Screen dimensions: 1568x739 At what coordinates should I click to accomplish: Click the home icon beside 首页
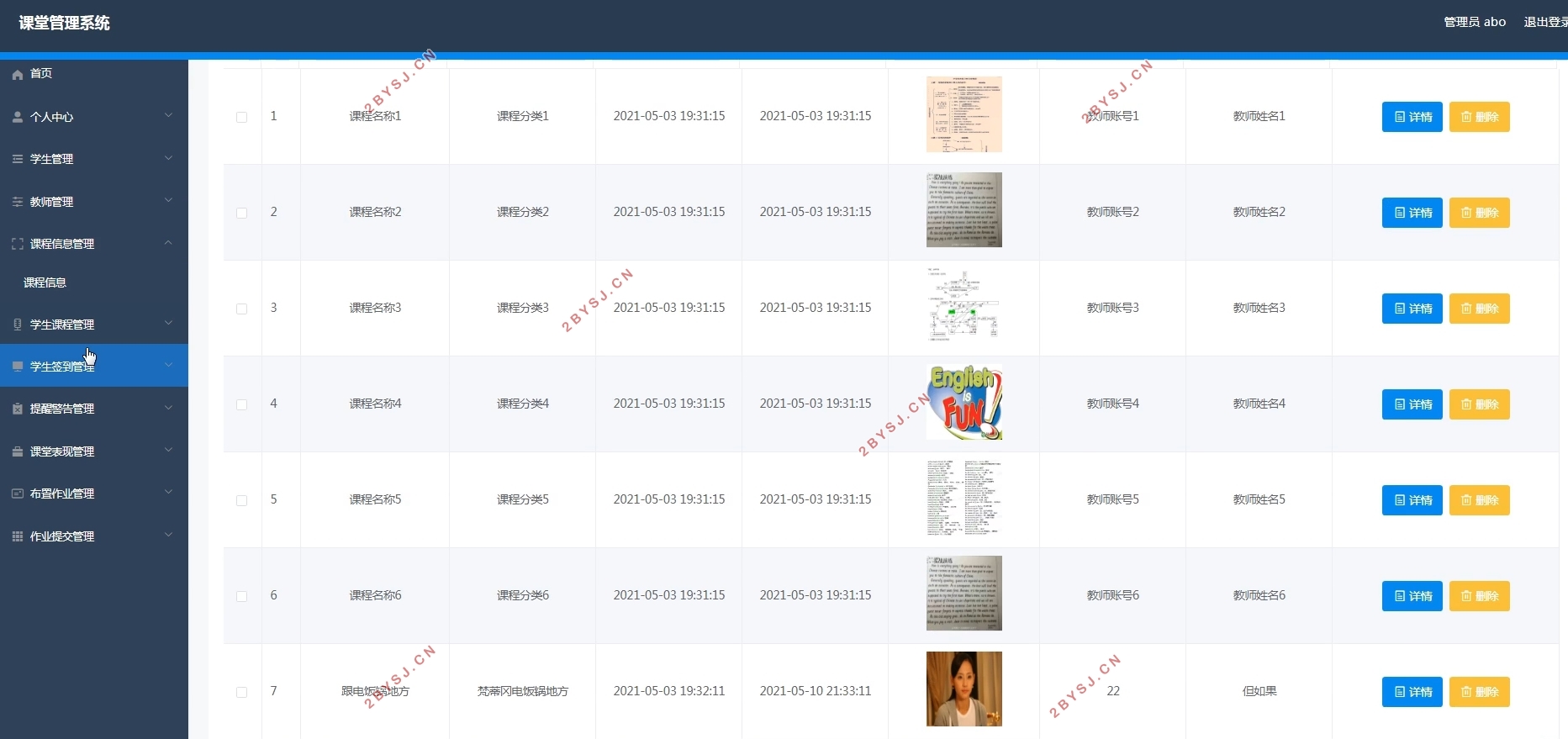[18, 74]
